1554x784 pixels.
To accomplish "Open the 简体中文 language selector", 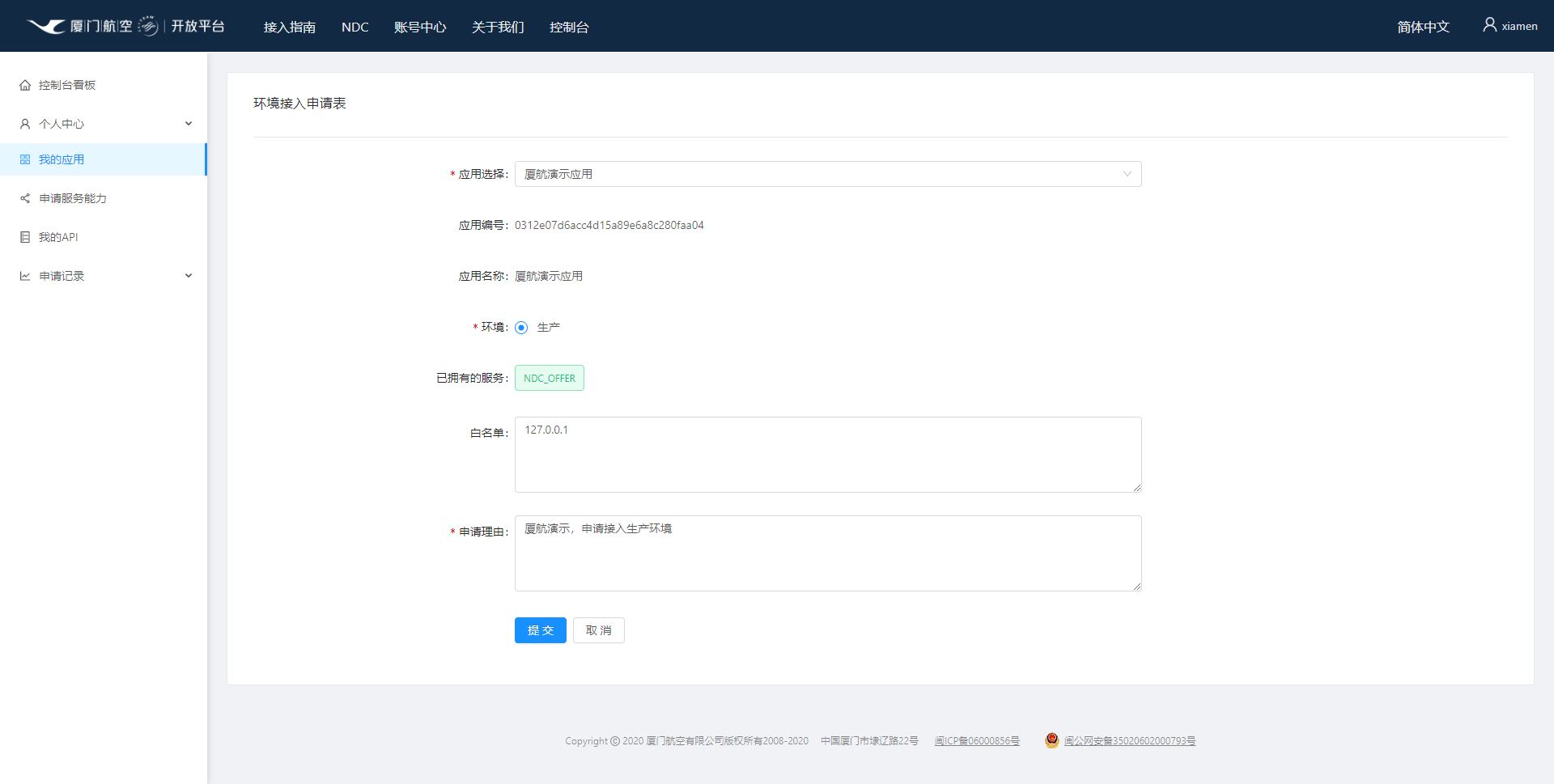I will click(x=1423, y=27).
